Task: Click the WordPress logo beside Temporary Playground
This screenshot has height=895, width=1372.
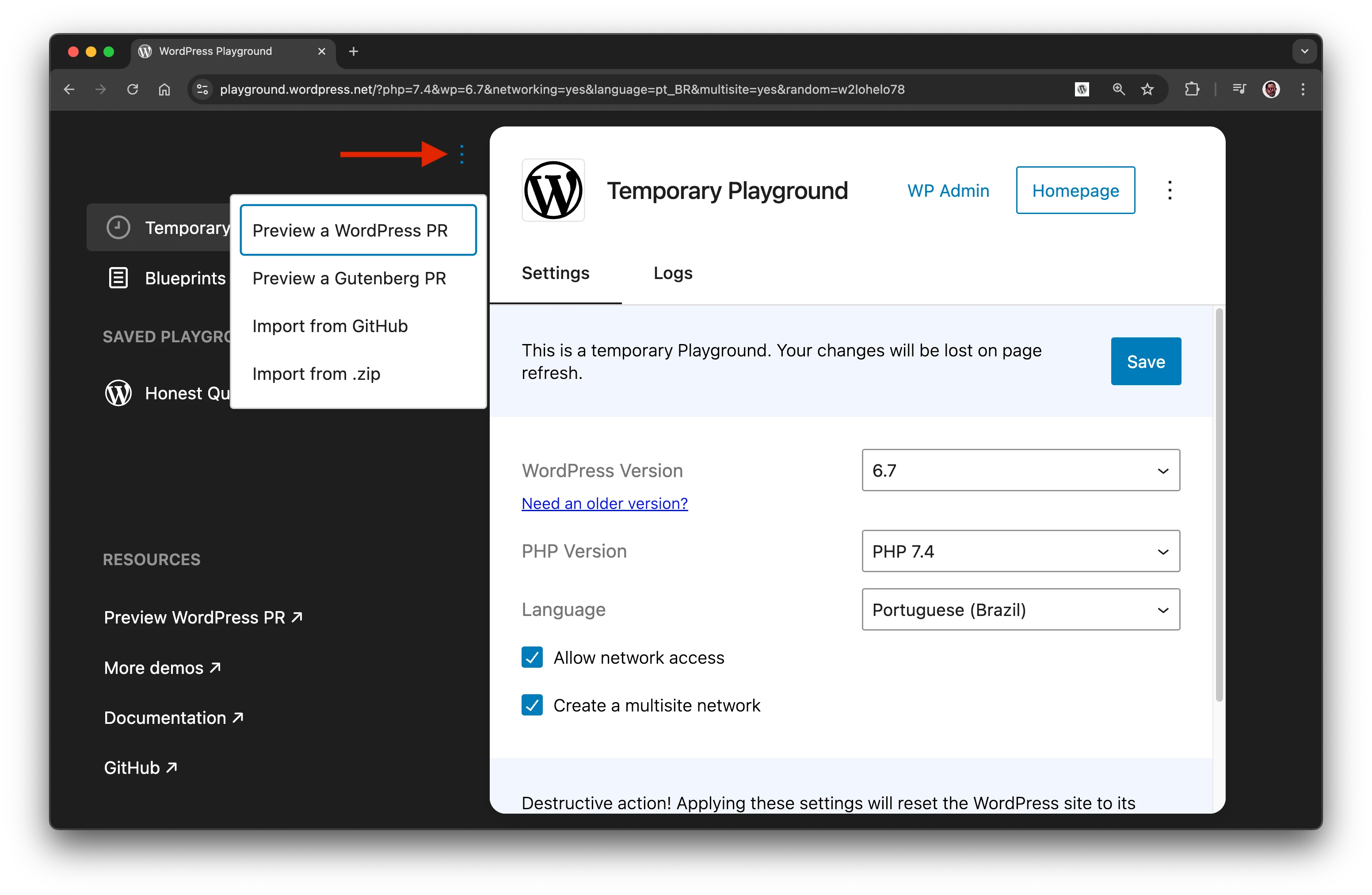Action: [553, 190]
